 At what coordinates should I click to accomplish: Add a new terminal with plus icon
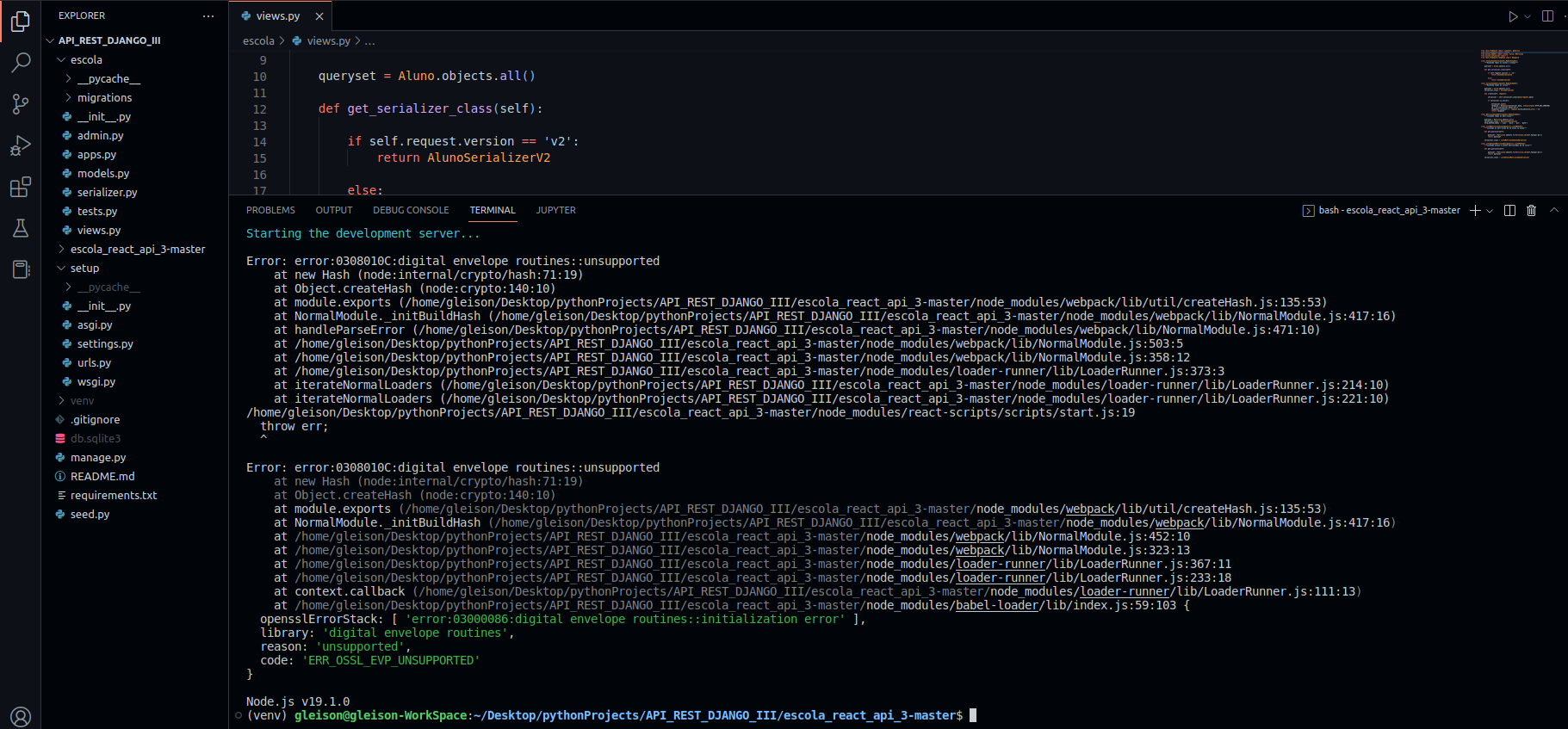tap(1475, 210)
